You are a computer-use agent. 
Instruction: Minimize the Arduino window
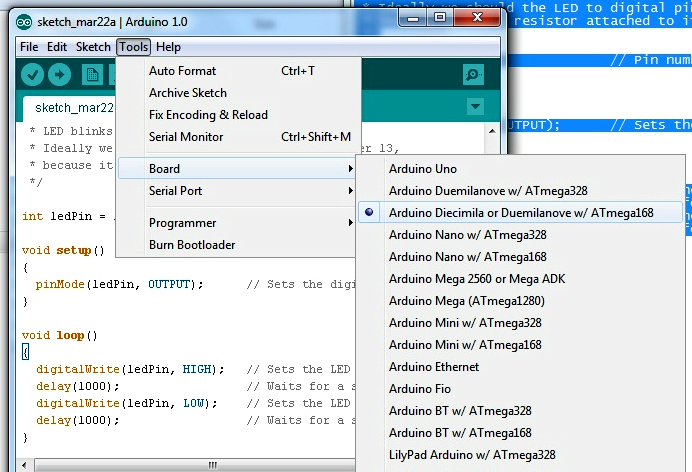(x=413, y=18)
